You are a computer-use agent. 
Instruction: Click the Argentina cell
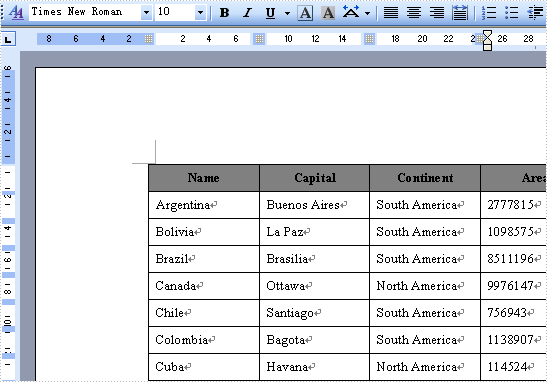click(x=204, y=205)
